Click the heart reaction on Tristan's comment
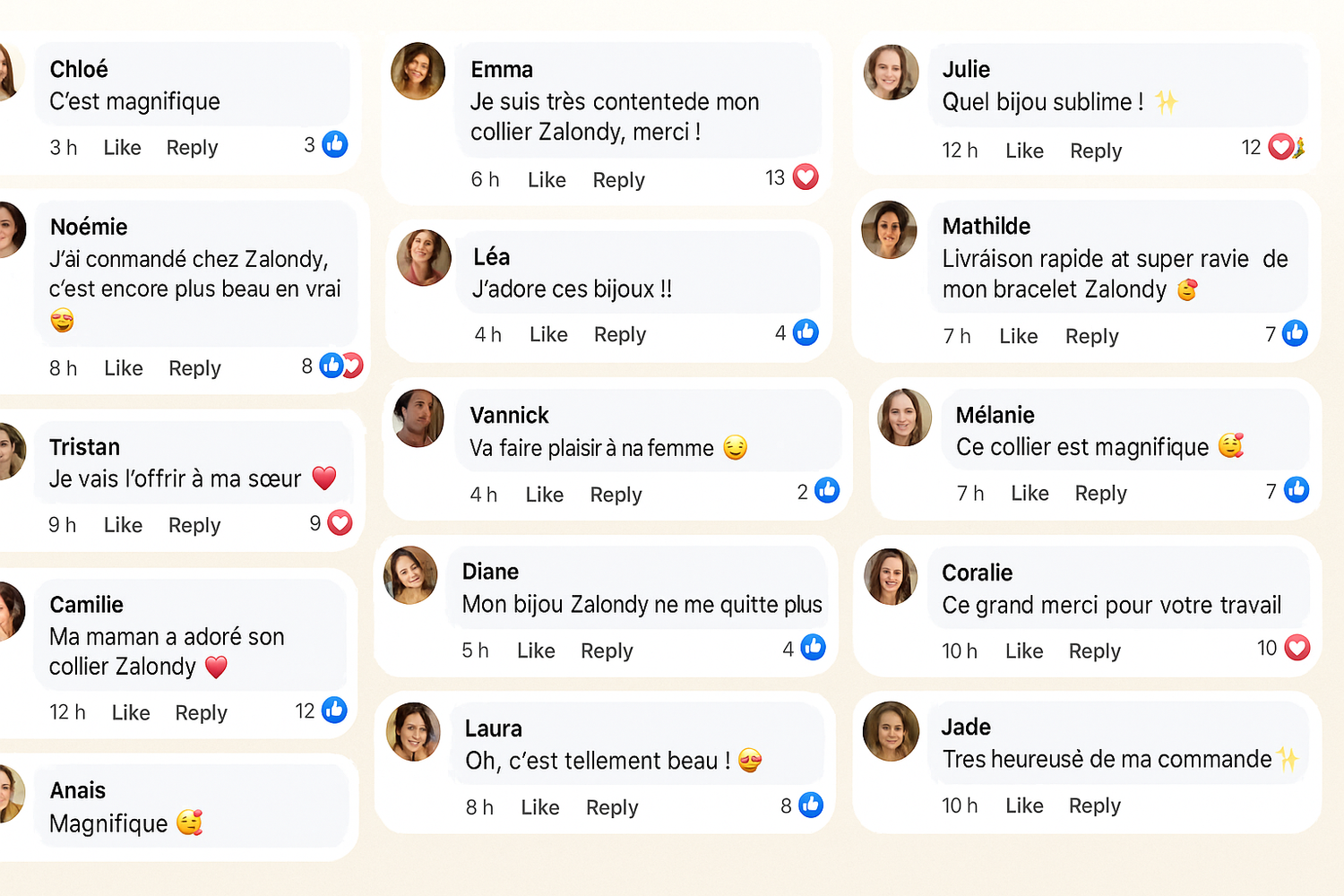Screen dimensions: 1344x896 (x=340, y=522)
